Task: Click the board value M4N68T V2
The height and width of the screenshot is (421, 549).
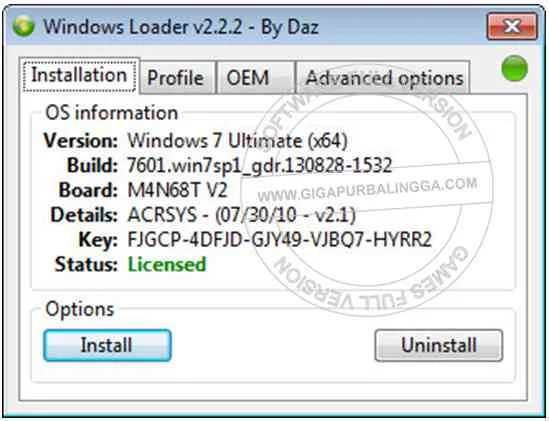Action: coord(178,190)
